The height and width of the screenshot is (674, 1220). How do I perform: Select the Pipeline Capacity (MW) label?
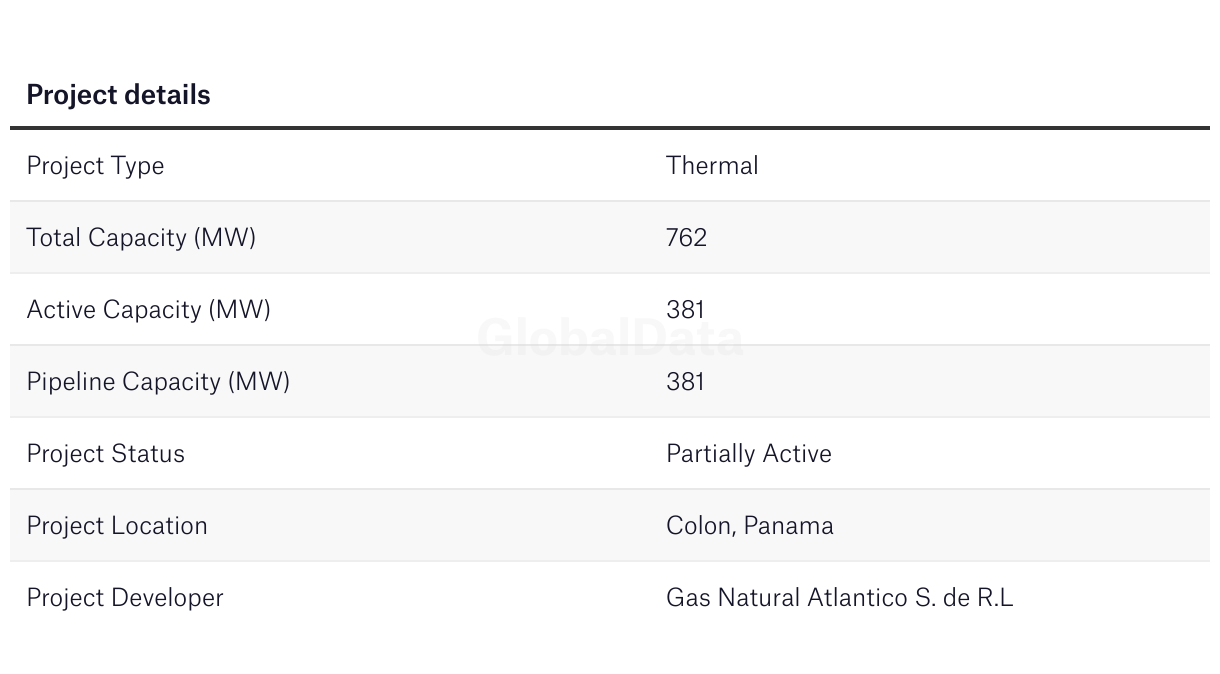(x=158, y=382)
